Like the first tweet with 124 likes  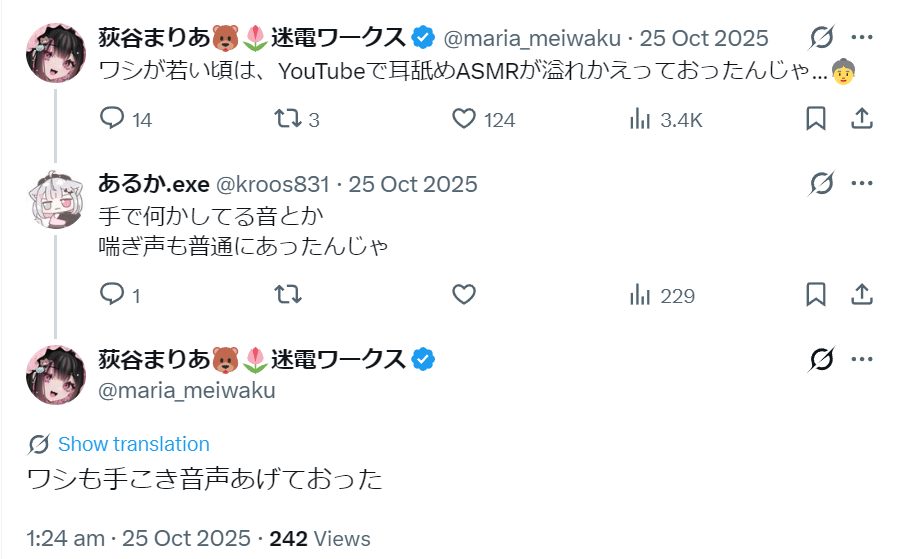pos(483,119)
